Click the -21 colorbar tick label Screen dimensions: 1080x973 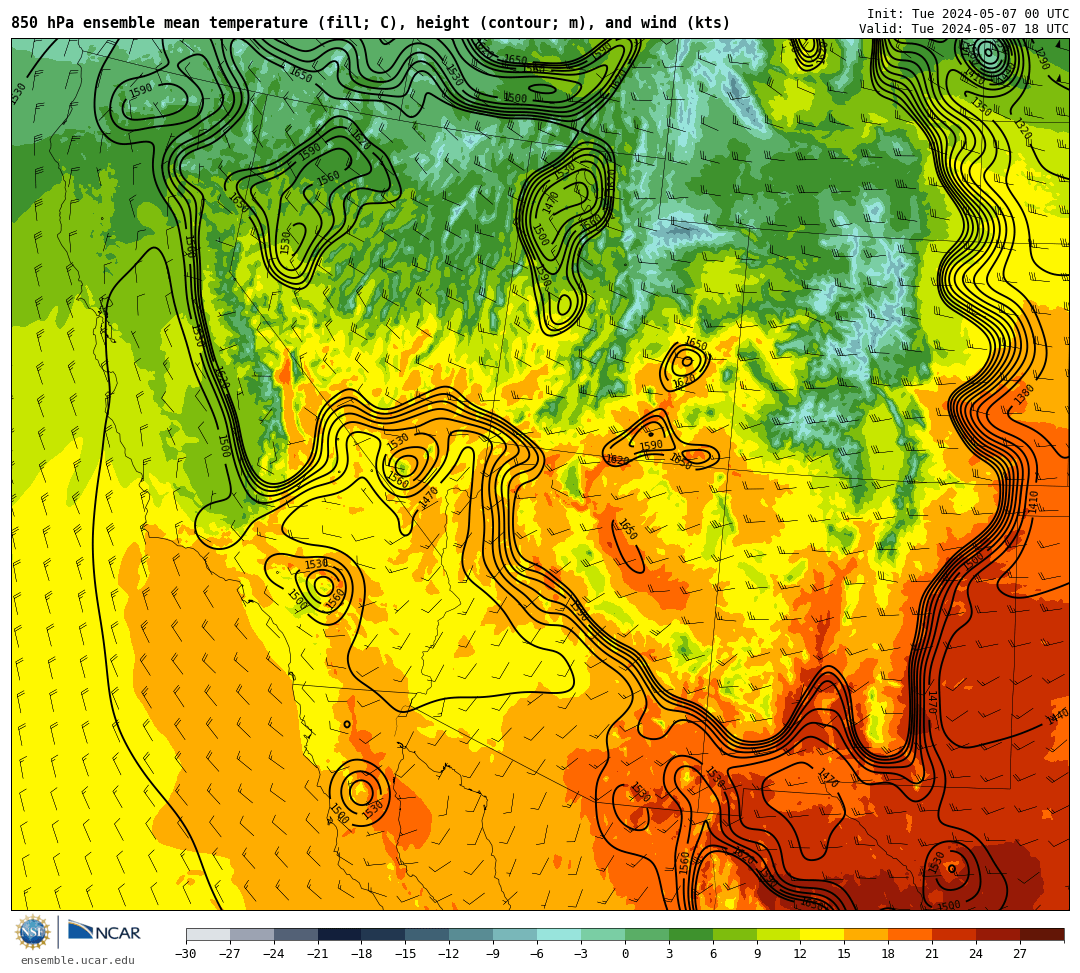[318, 954]
